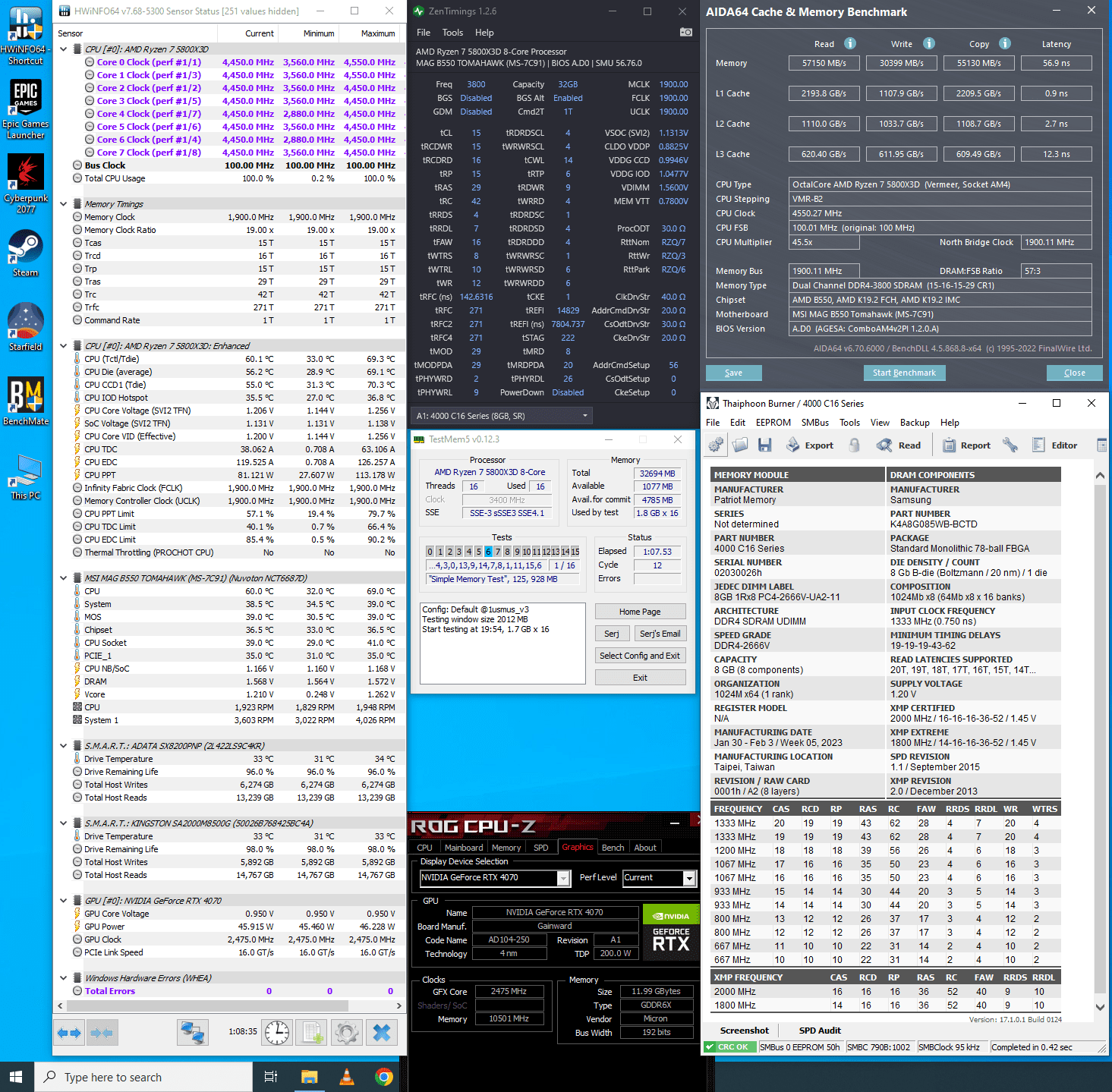Switch to SPD tab in ROG CPU-Z

540,848
